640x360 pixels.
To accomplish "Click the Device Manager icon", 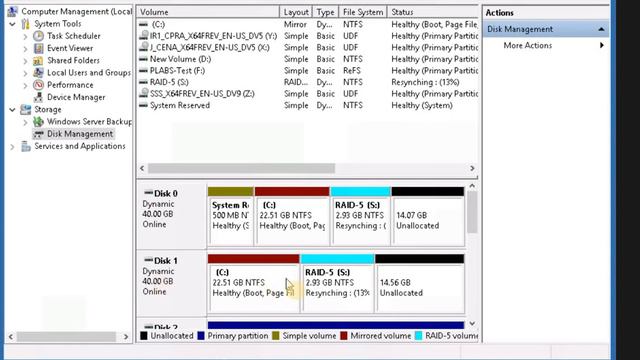I will [x=38, y=97].
